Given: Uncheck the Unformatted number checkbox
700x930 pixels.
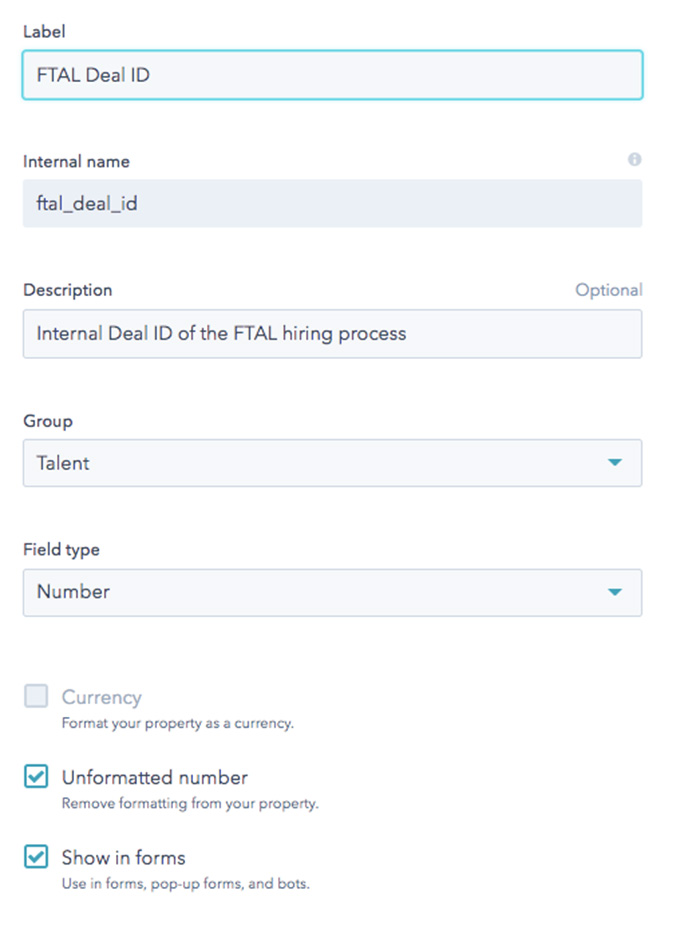Looking at the screenshot, I should (36, 776).
